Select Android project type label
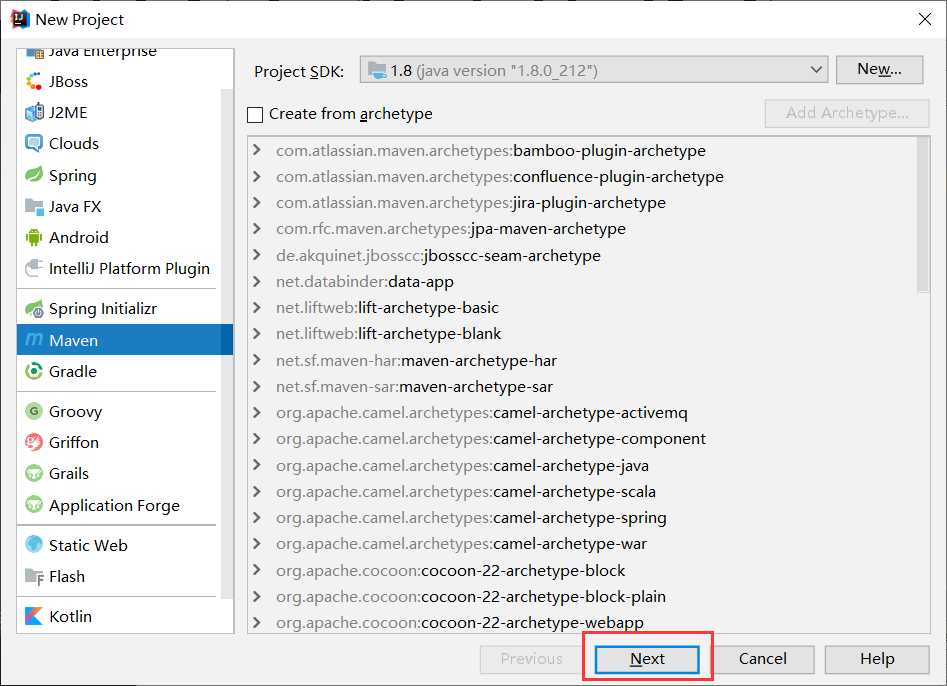Viewport: 947px width, 686px height. click(79, 237)
